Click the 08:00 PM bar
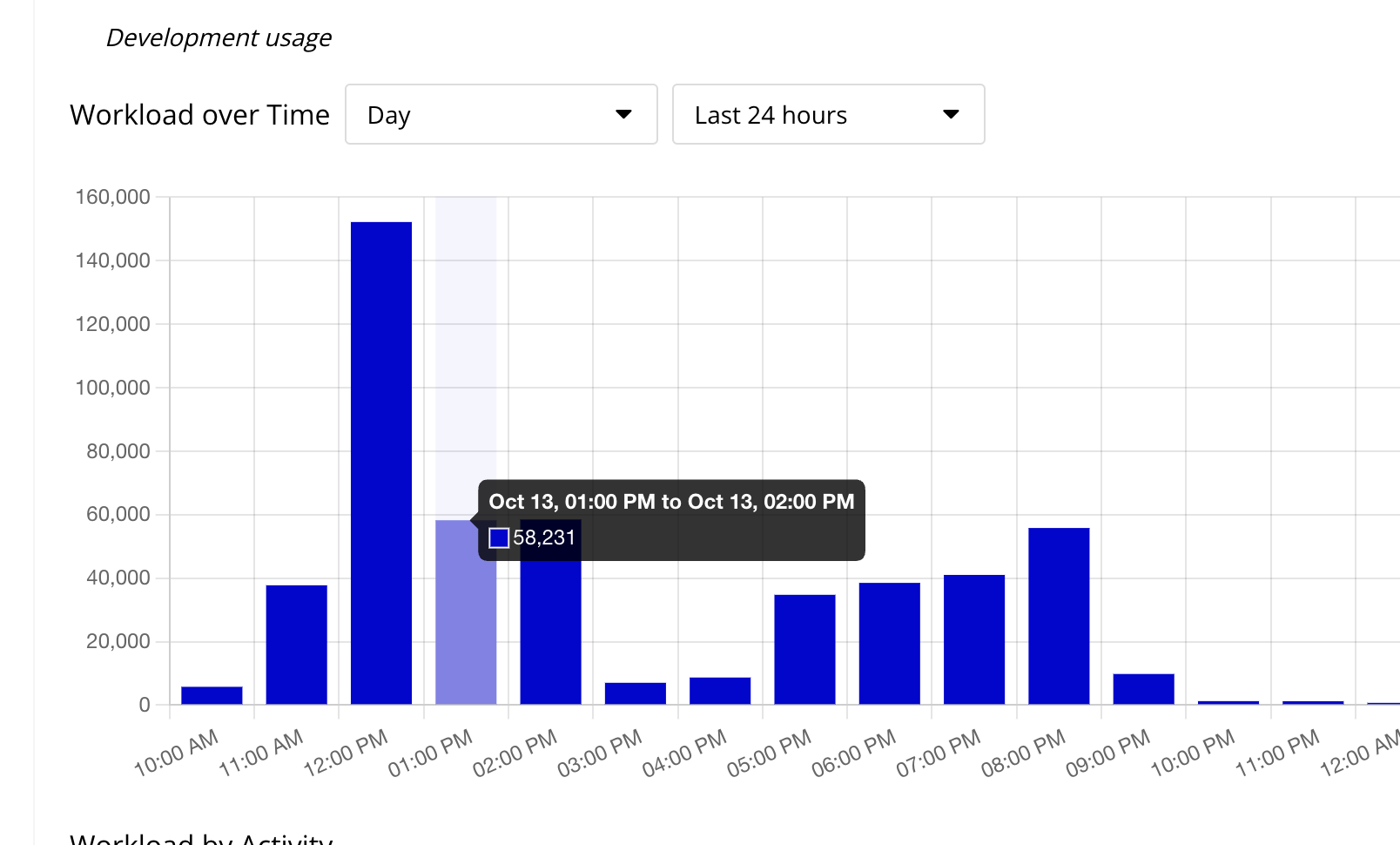This screenshot has width=1400, height=845. (1059, 616)
